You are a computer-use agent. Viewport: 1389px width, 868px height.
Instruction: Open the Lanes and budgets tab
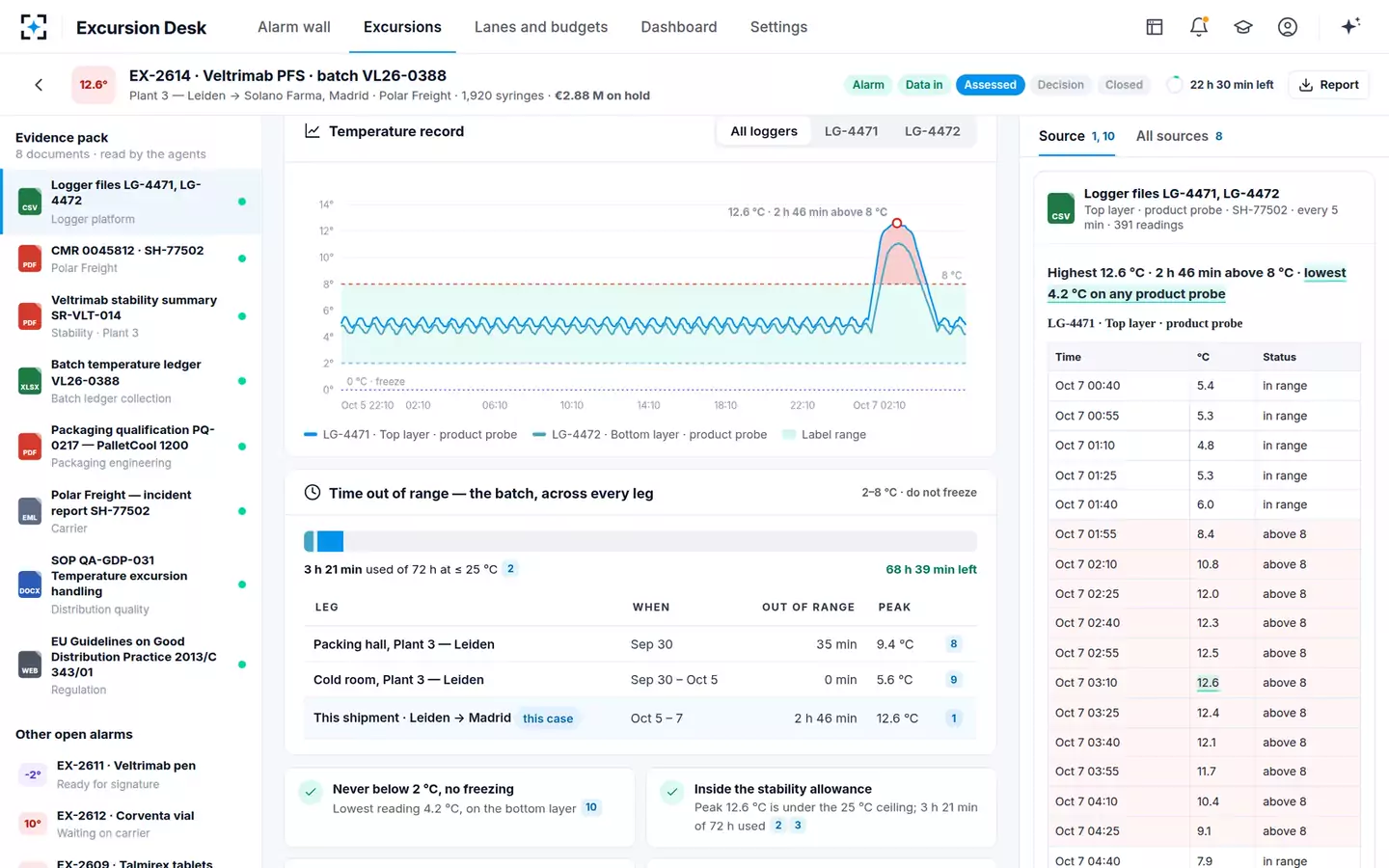541,27
